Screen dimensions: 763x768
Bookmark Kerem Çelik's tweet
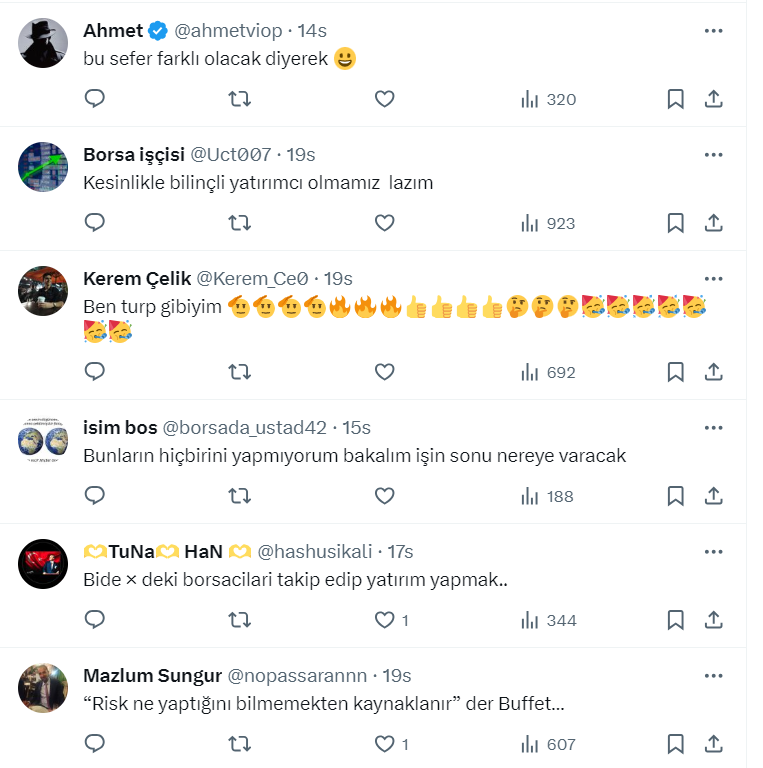pos(675,372)
